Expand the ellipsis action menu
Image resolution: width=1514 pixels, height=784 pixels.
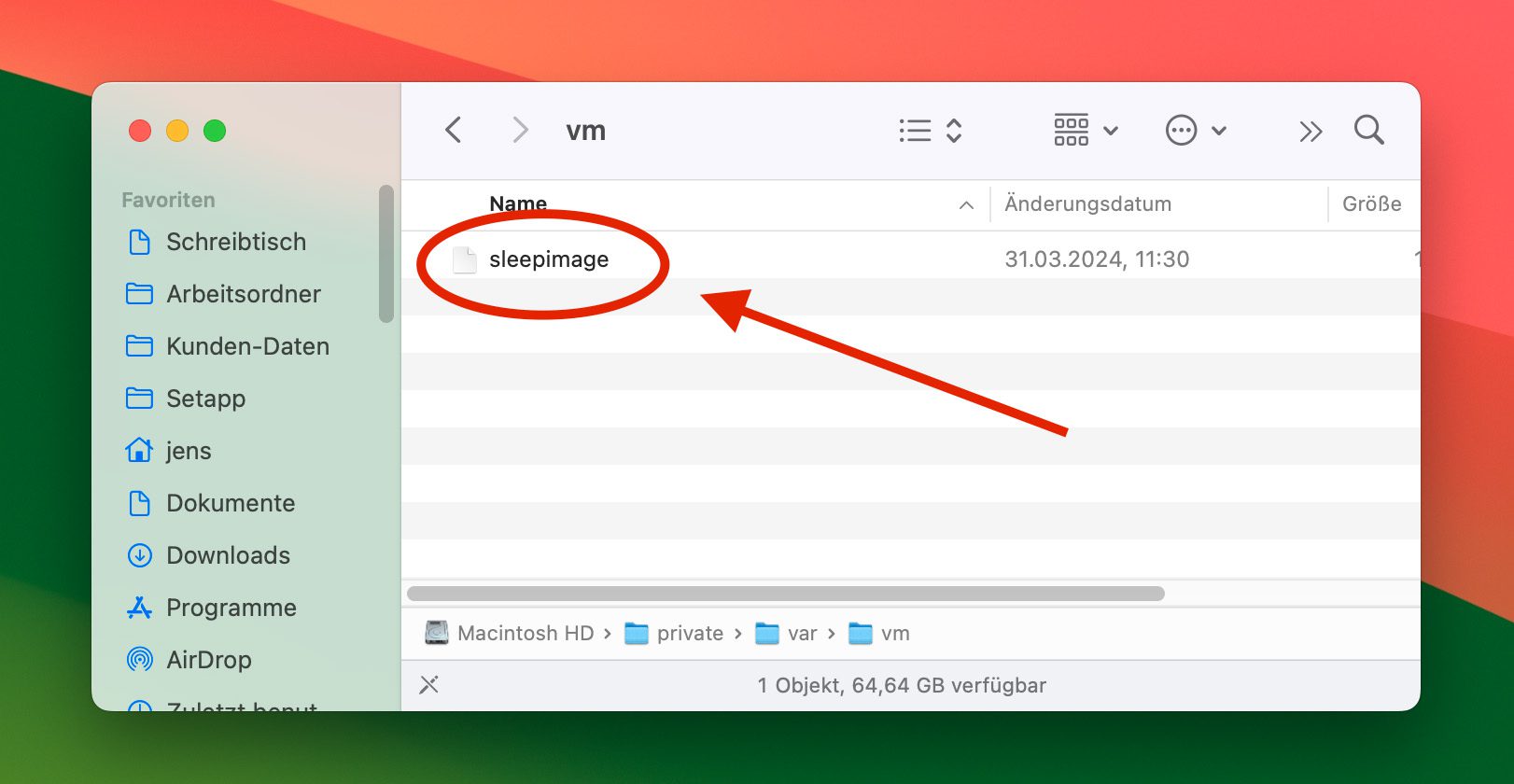1196,131
